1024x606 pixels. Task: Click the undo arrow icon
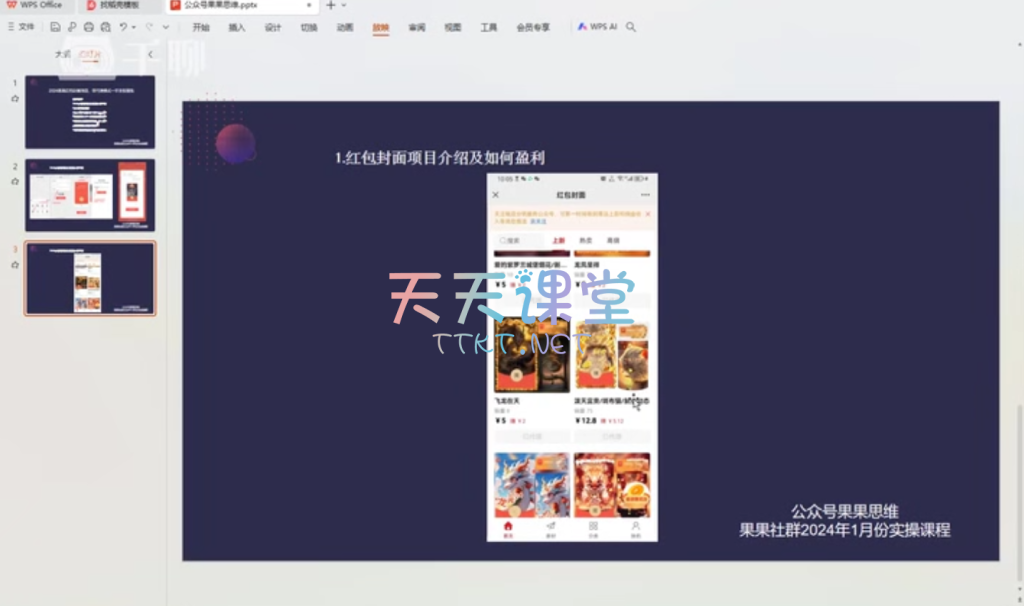click(x=124, y=27)
